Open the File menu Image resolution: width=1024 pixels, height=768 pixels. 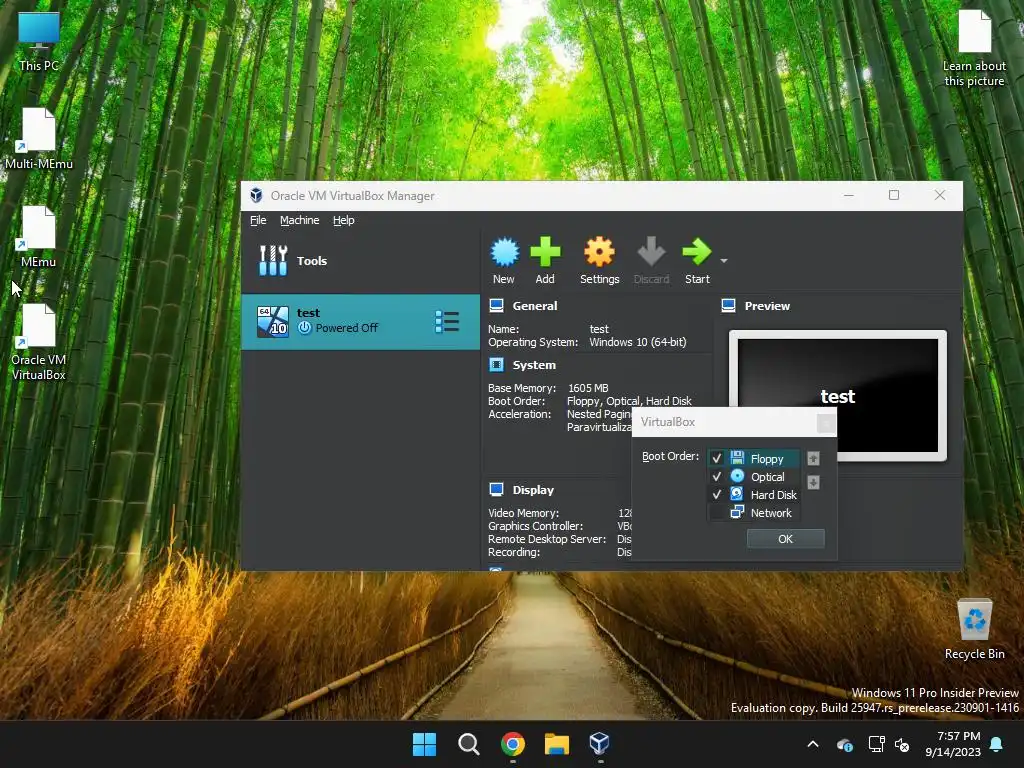tap(258, 220)
